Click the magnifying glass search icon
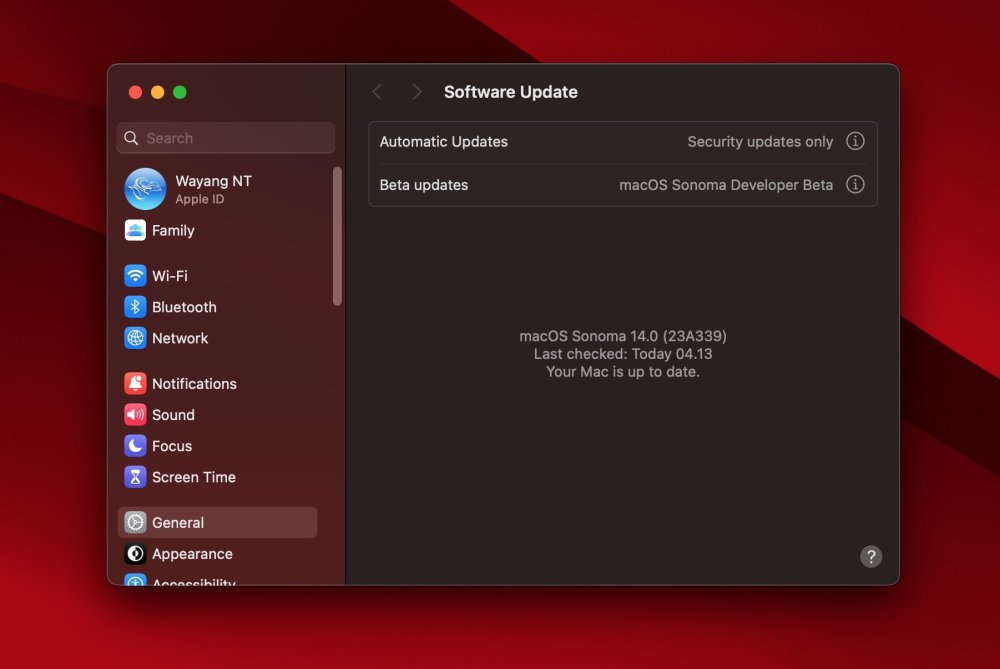Image resolution: width=1000 pixels, height=669 pixels. tap(131, 138)
